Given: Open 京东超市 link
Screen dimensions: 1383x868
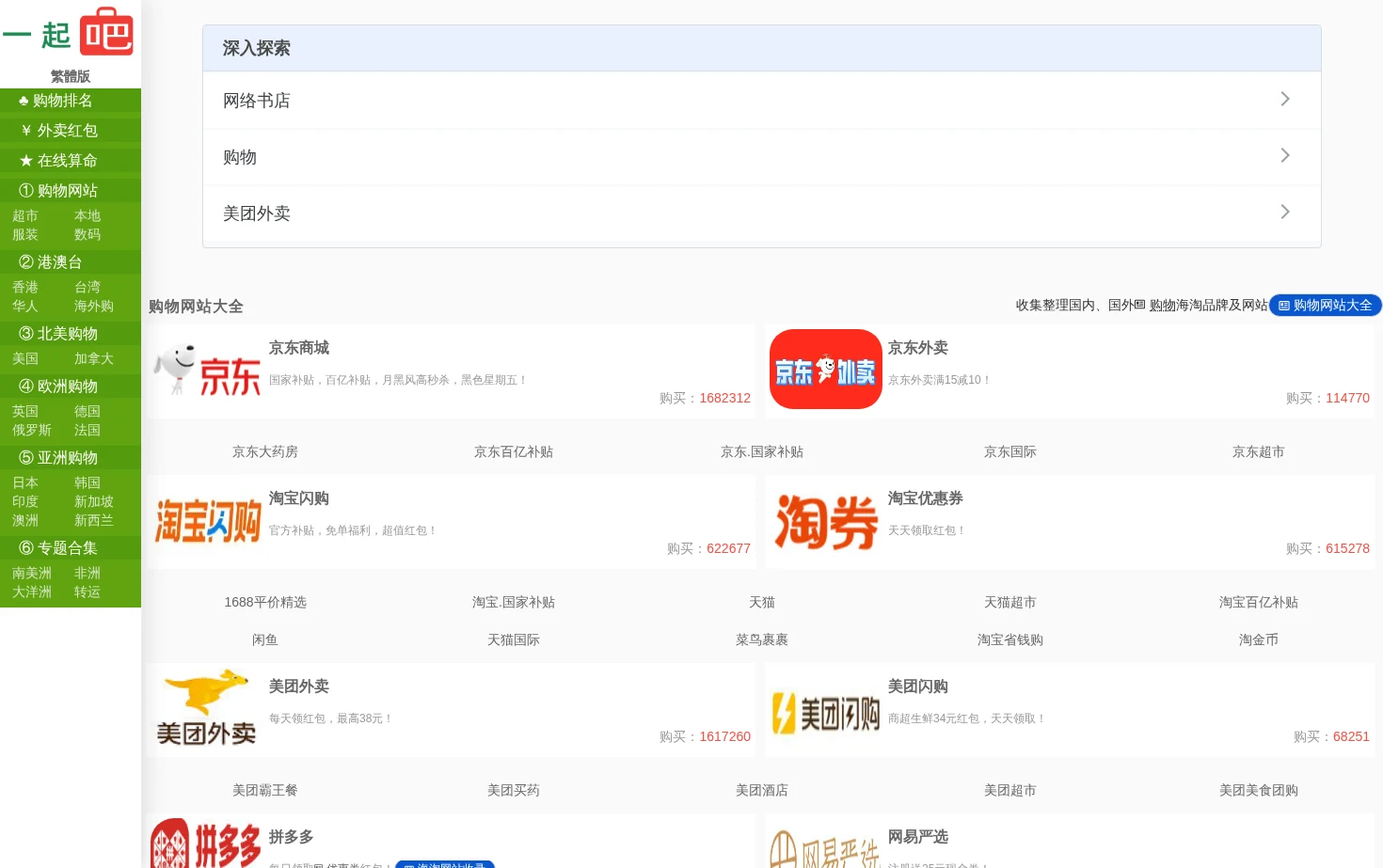Looking at the screenshot, I should pos(1259,452).
